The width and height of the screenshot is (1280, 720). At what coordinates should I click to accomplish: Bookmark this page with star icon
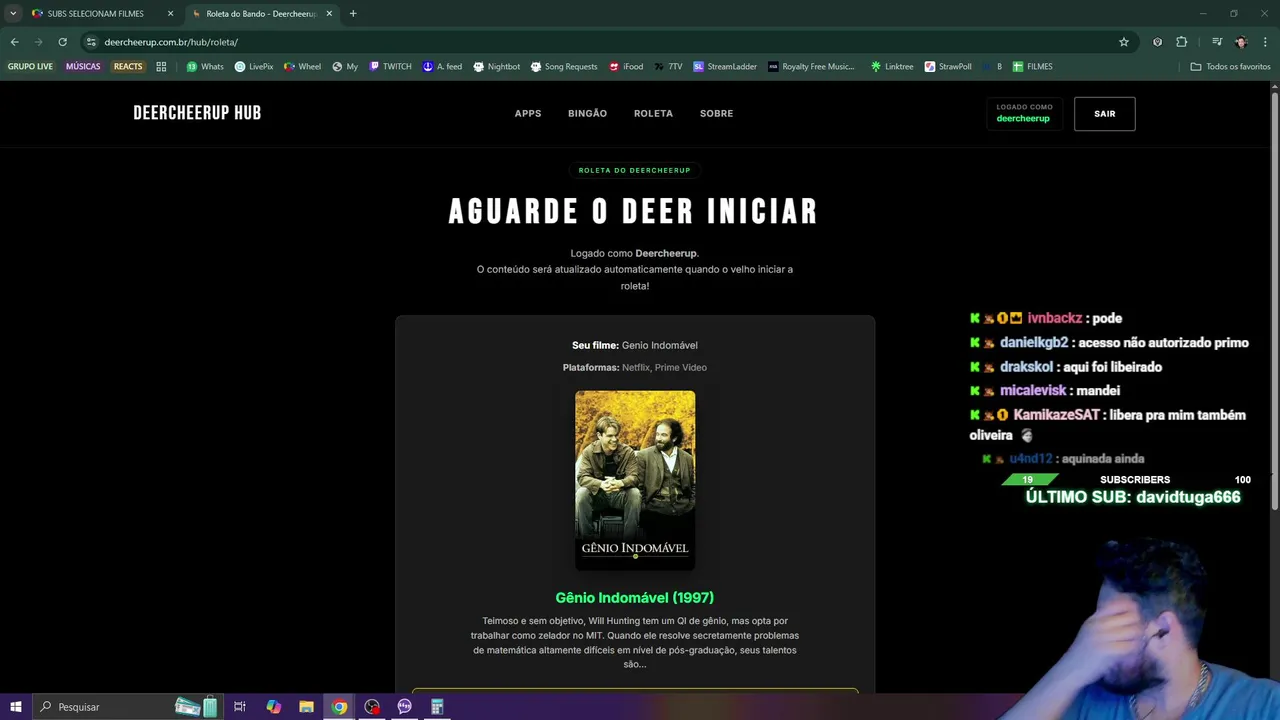(x=1124, y=42)
